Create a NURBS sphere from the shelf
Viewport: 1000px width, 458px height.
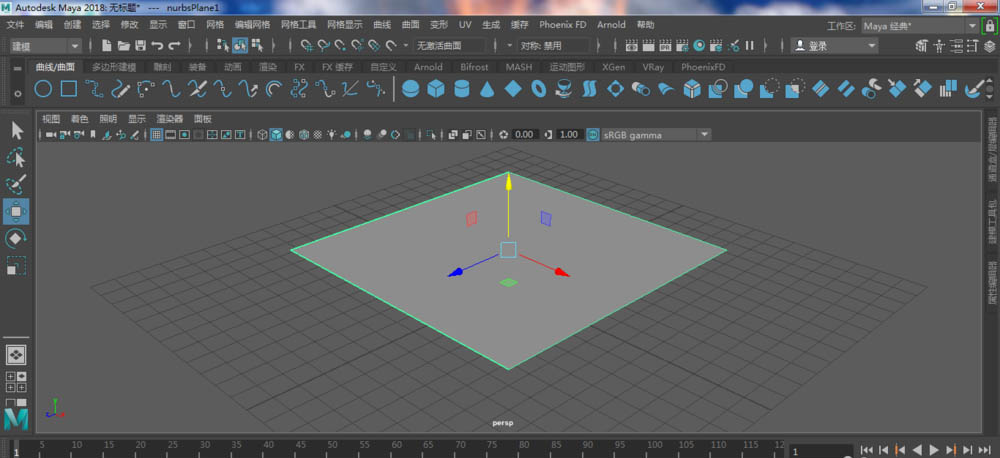coord(410,89)
